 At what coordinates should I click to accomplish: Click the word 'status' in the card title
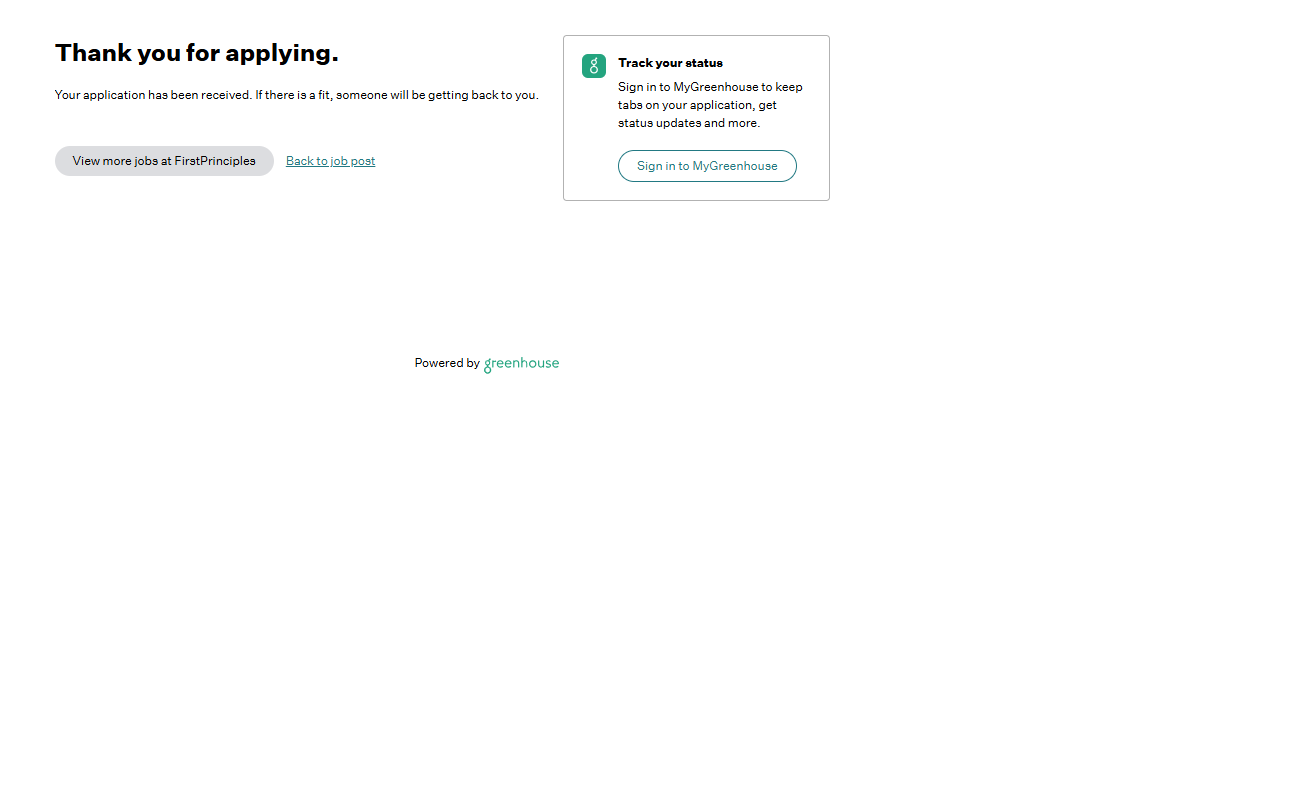click(x=704, y=63)
